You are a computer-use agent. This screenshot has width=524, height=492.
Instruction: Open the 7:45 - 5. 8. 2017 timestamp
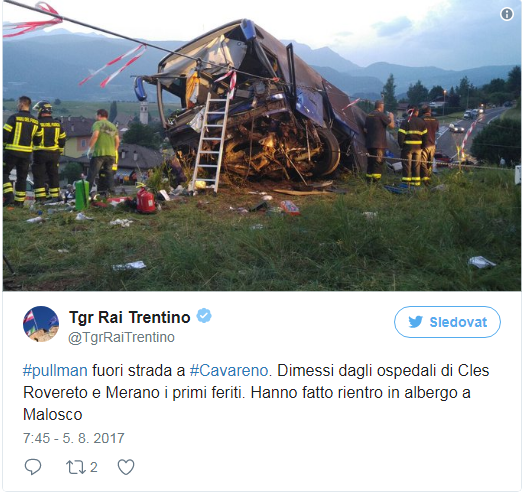pos(74,438)
